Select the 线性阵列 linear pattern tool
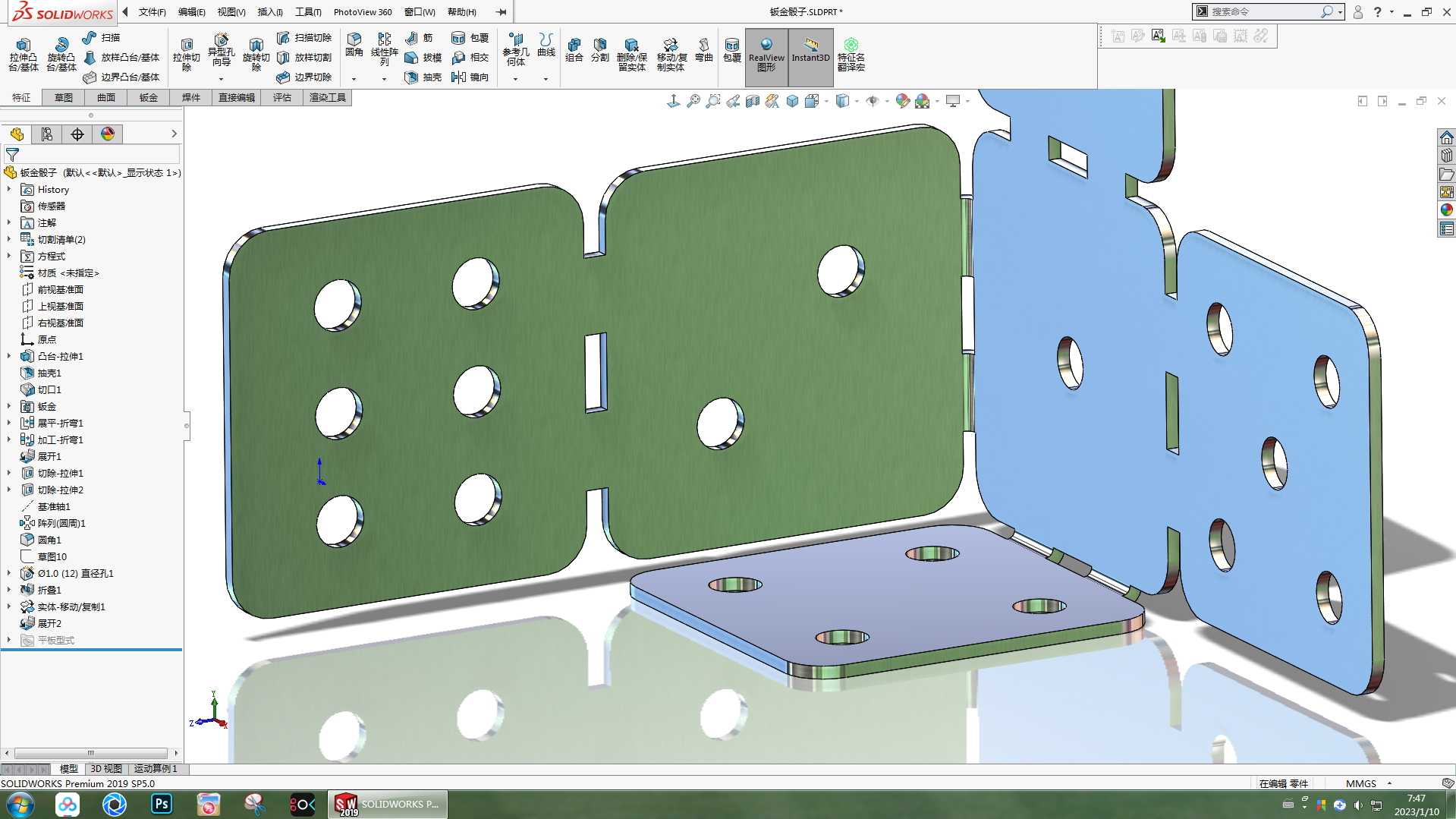Screen dimensions: 1456x819 (x=385, y=50)
